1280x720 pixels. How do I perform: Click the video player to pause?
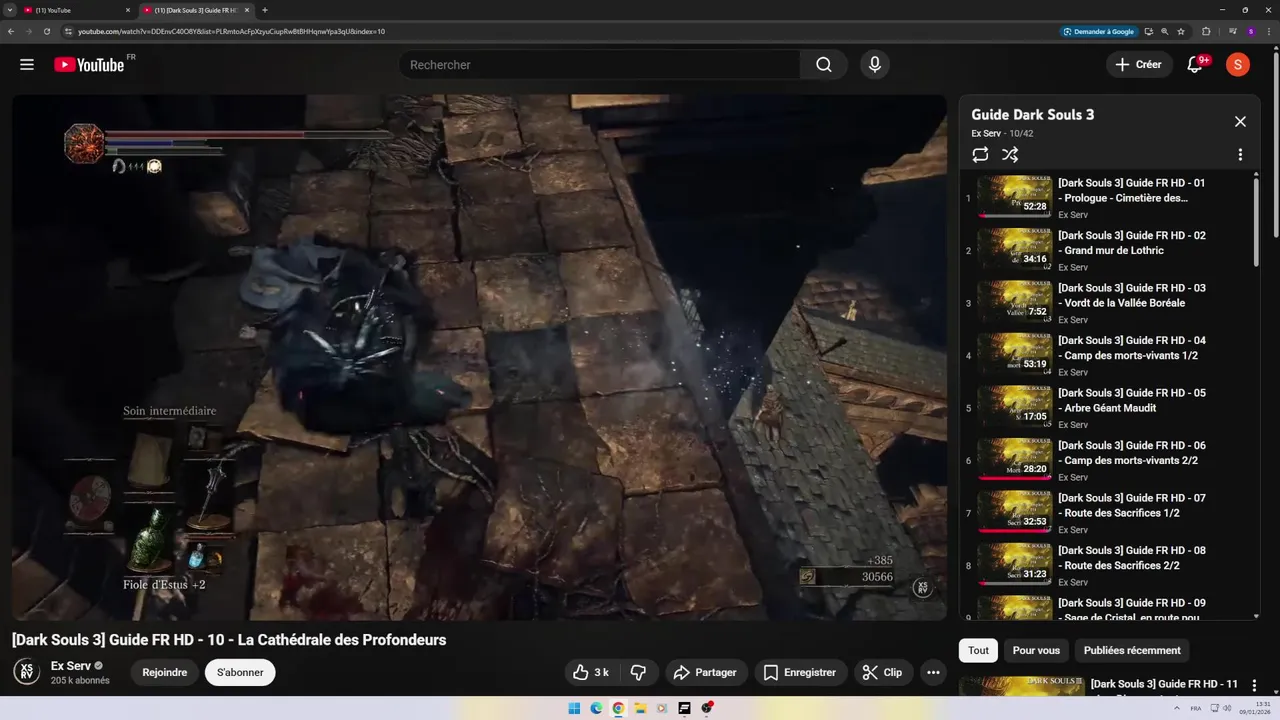tap(479, 357)
